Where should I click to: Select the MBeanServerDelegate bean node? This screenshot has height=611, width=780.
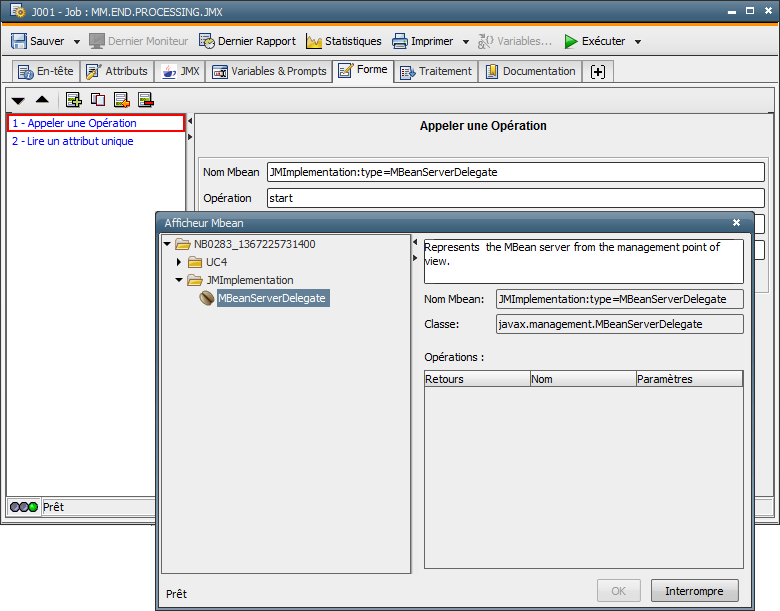[271, 298]
